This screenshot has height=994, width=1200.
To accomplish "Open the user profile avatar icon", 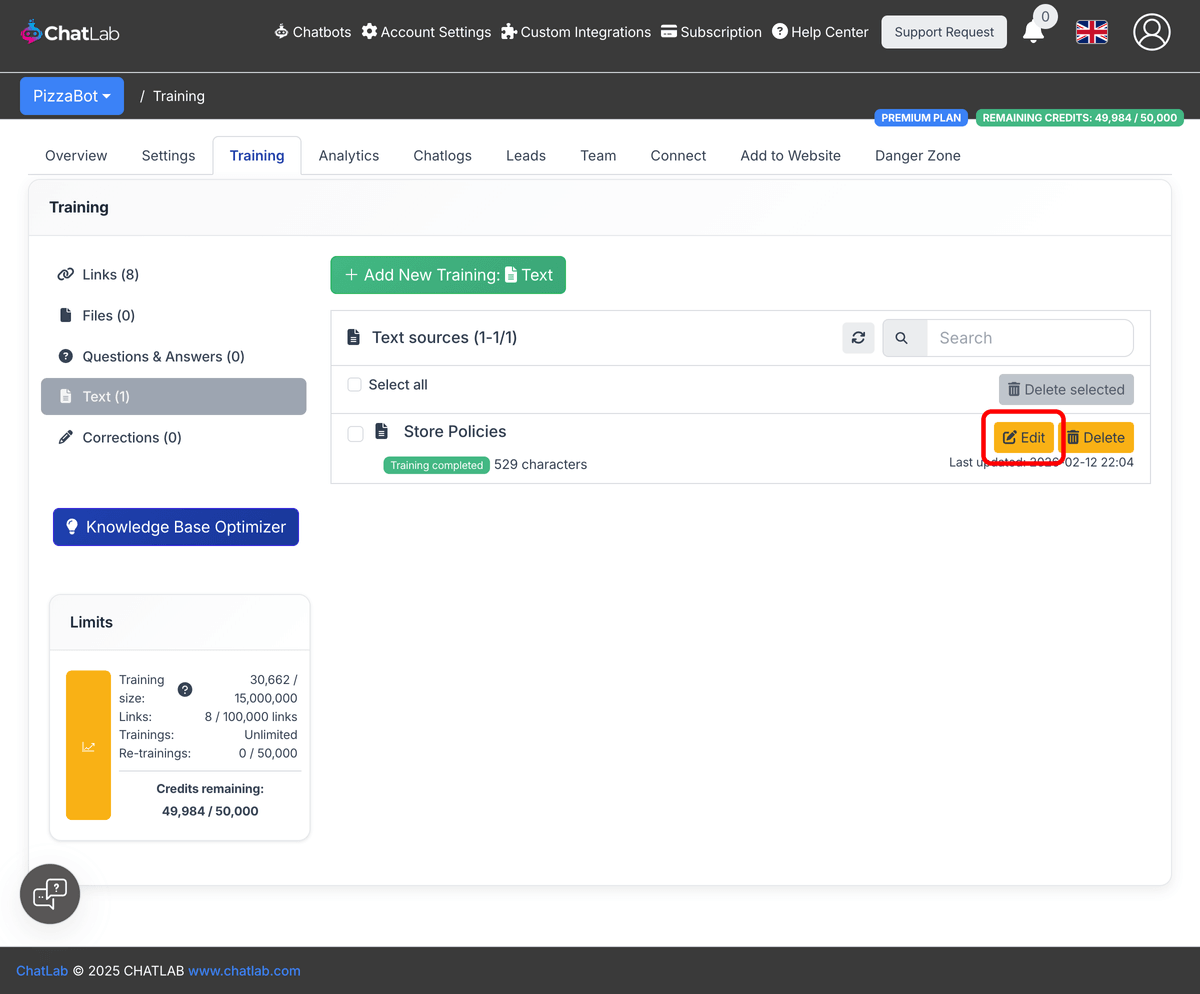I will pyautogui.click(x=1151, y=32).
